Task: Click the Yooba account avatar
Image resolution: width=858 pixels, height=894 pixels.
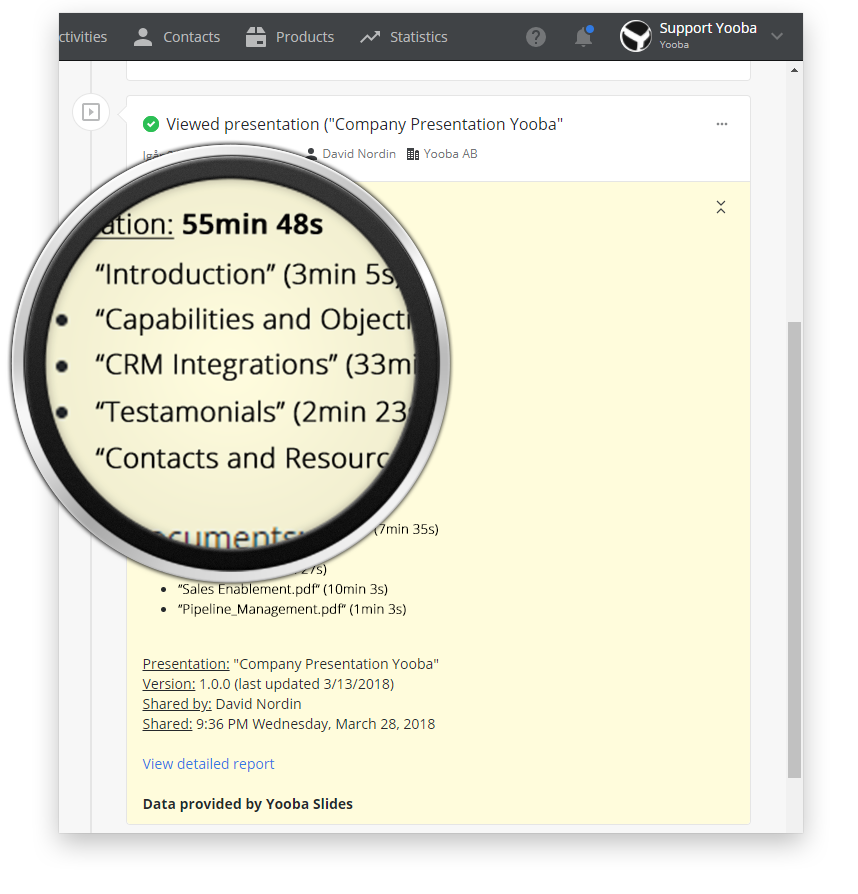Action: click(x=636, y=36)
